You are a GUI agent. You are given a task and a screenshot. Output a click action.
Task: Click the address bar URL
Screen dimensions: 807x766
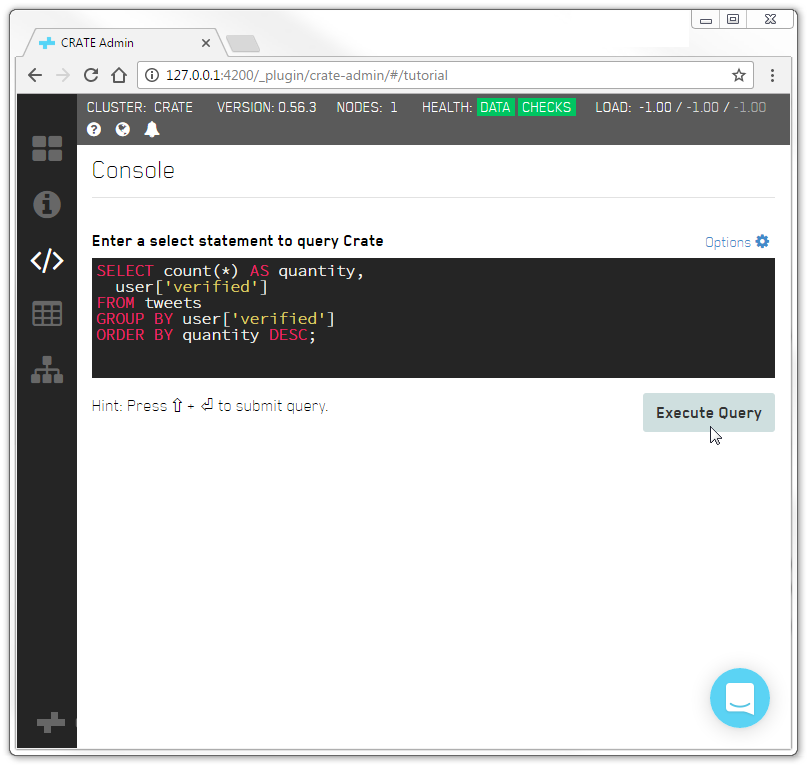coord(307,75)
